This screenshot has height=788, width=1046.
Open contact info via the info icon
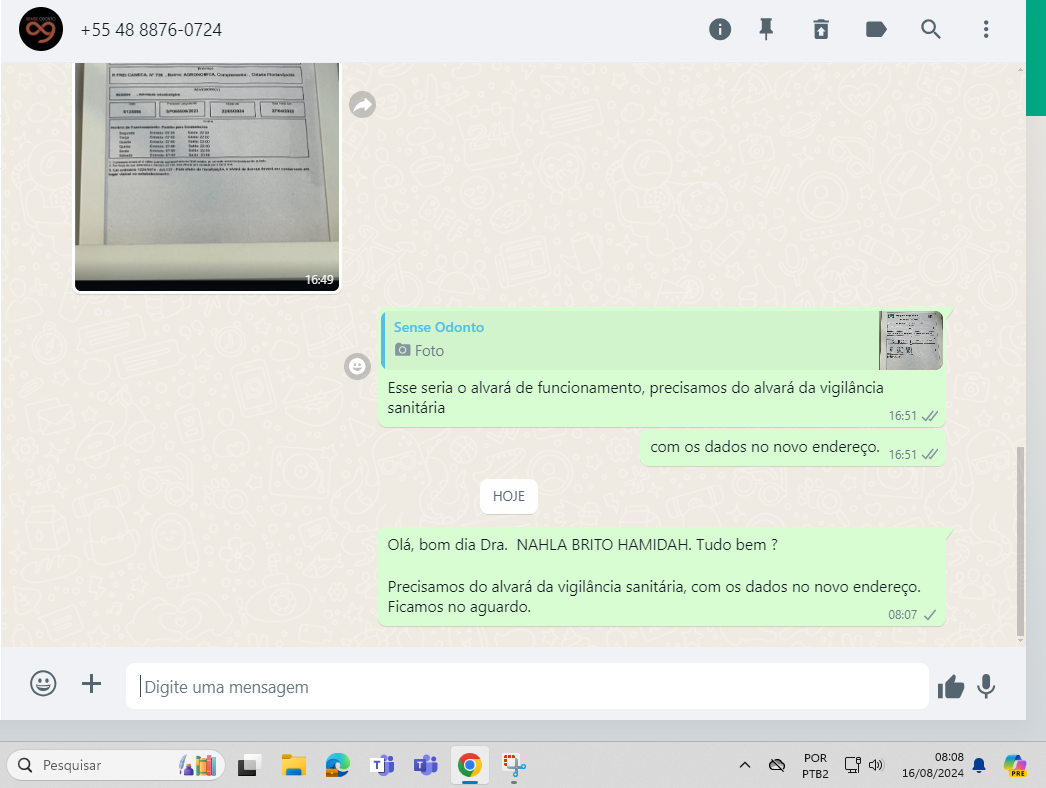pos(720,29)
